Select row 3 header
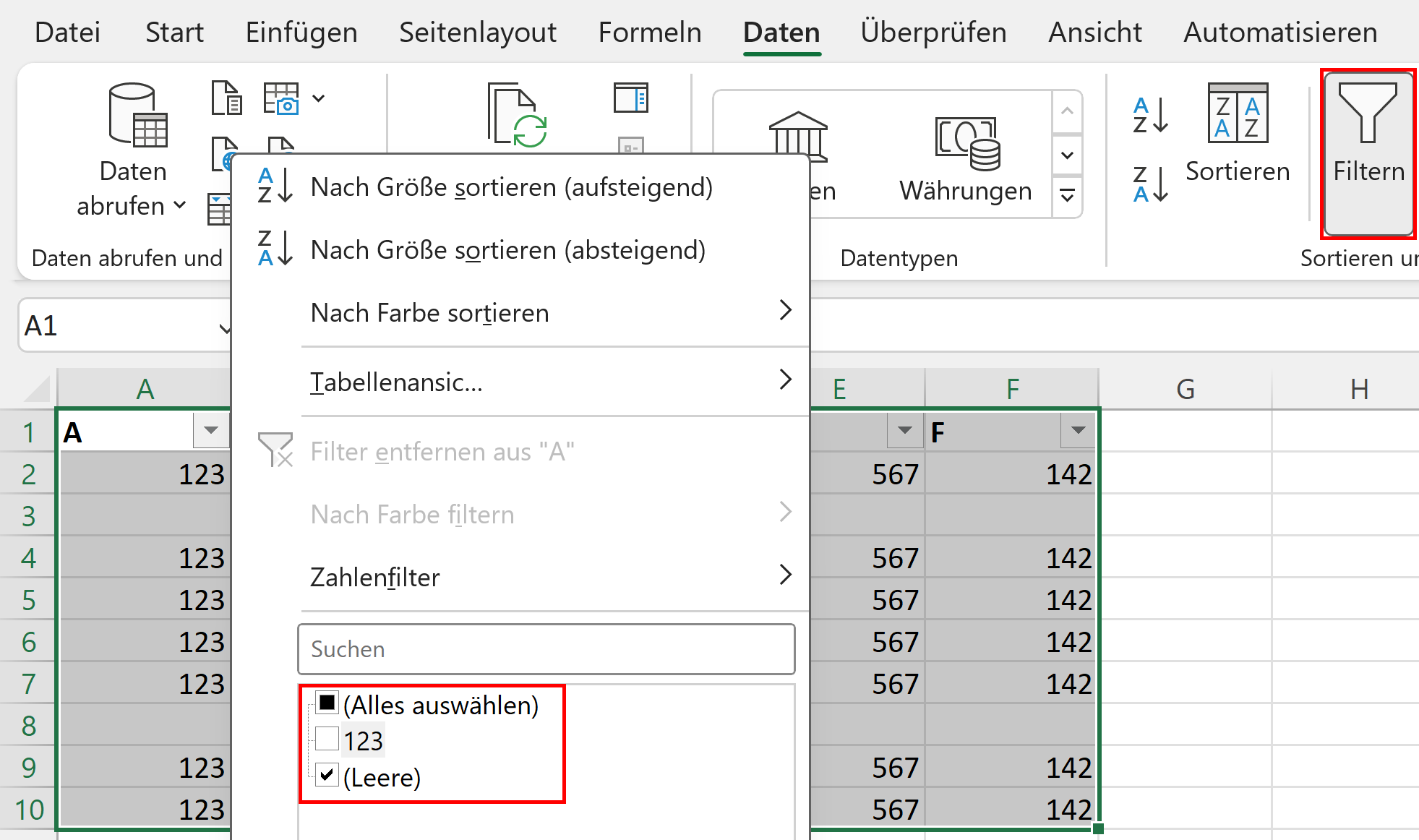Image resolution: width=1419 pixels, height=840 pixels. [x=28, y=515]
